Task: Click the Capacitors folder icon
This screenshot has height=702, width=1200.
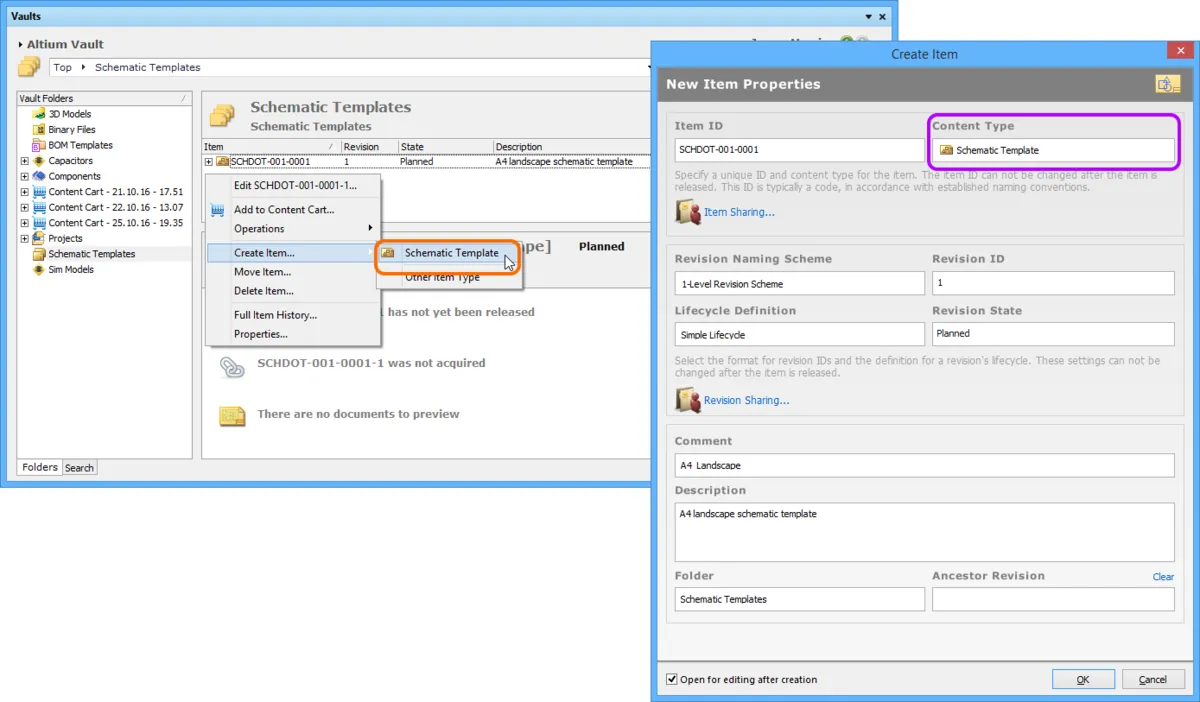Action: [x=39, y=160]
